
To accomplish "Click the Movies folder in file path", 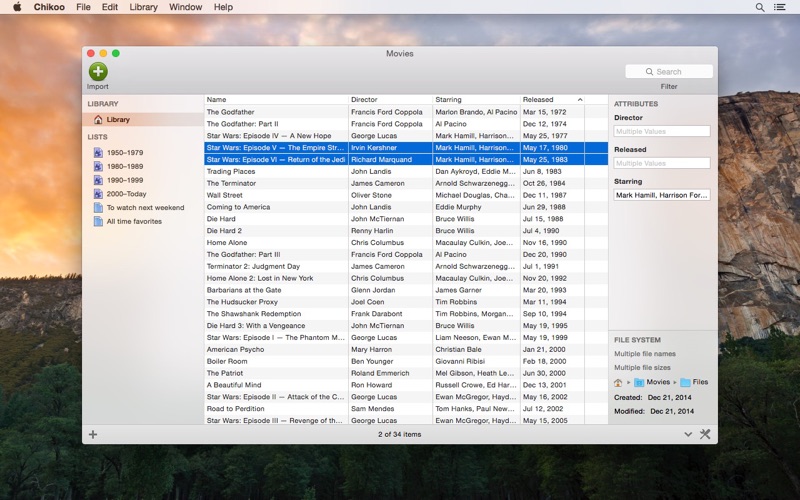I will click(652, 382).
